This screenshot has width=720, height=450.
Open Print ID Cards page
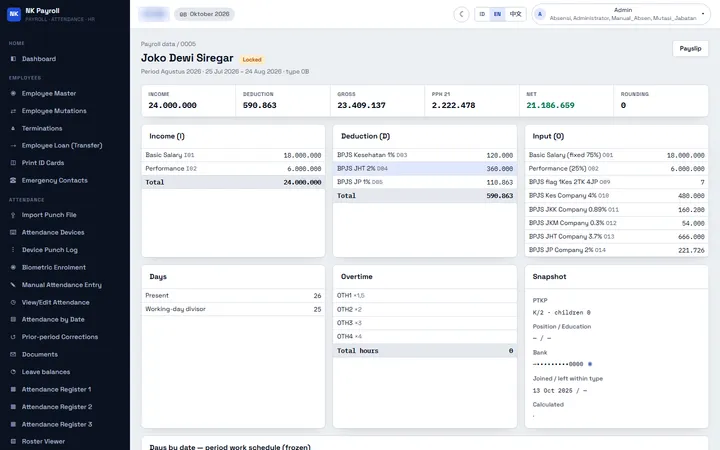pos(43,163)
